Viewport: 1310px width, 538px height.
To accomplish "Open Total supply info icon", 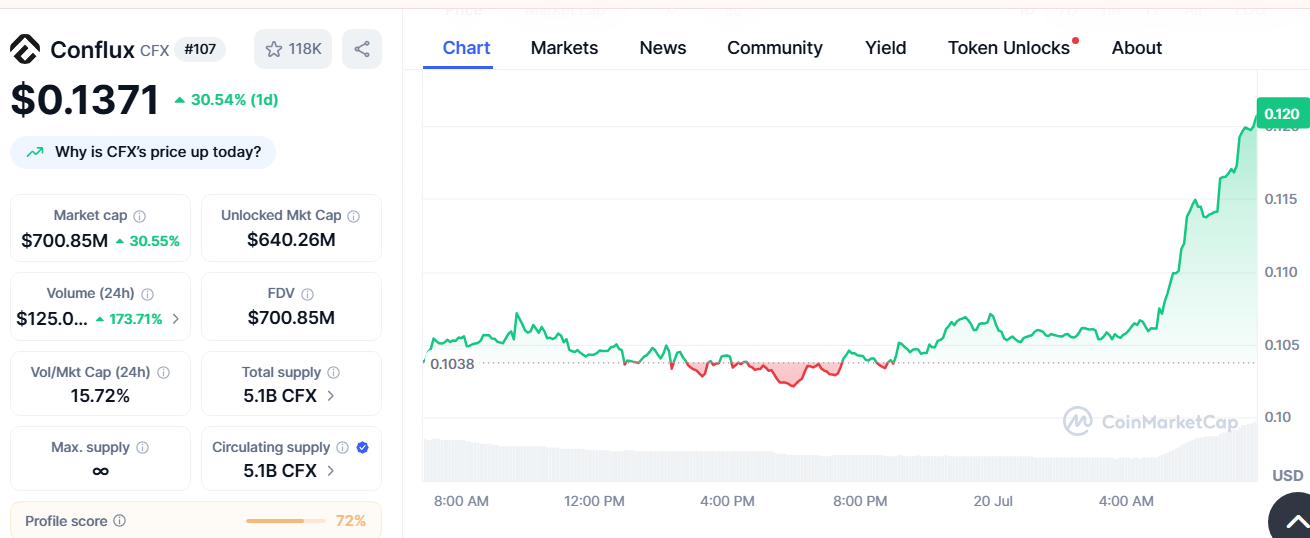I will (333, 372).
